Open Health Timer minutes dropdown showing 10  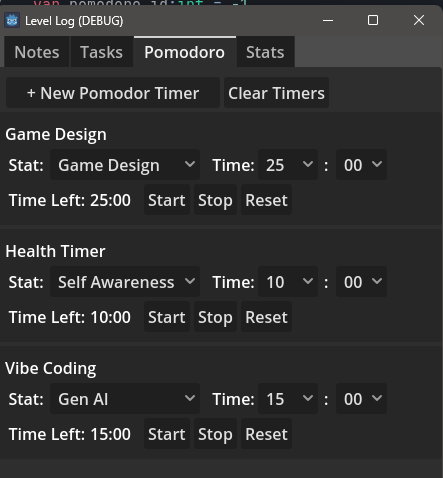288,282
